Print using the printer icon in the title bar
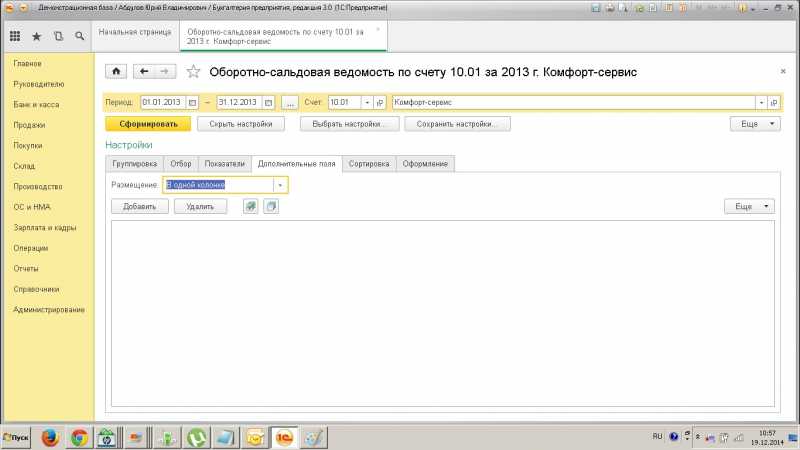This screenshot has width=800, height=450. point(610,8)
